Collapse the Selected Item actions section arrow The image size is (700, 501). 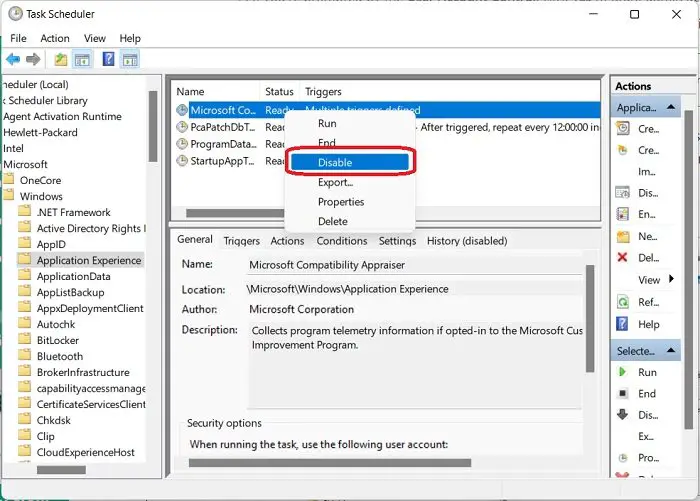pyautogui.click(x=671, y=351)
